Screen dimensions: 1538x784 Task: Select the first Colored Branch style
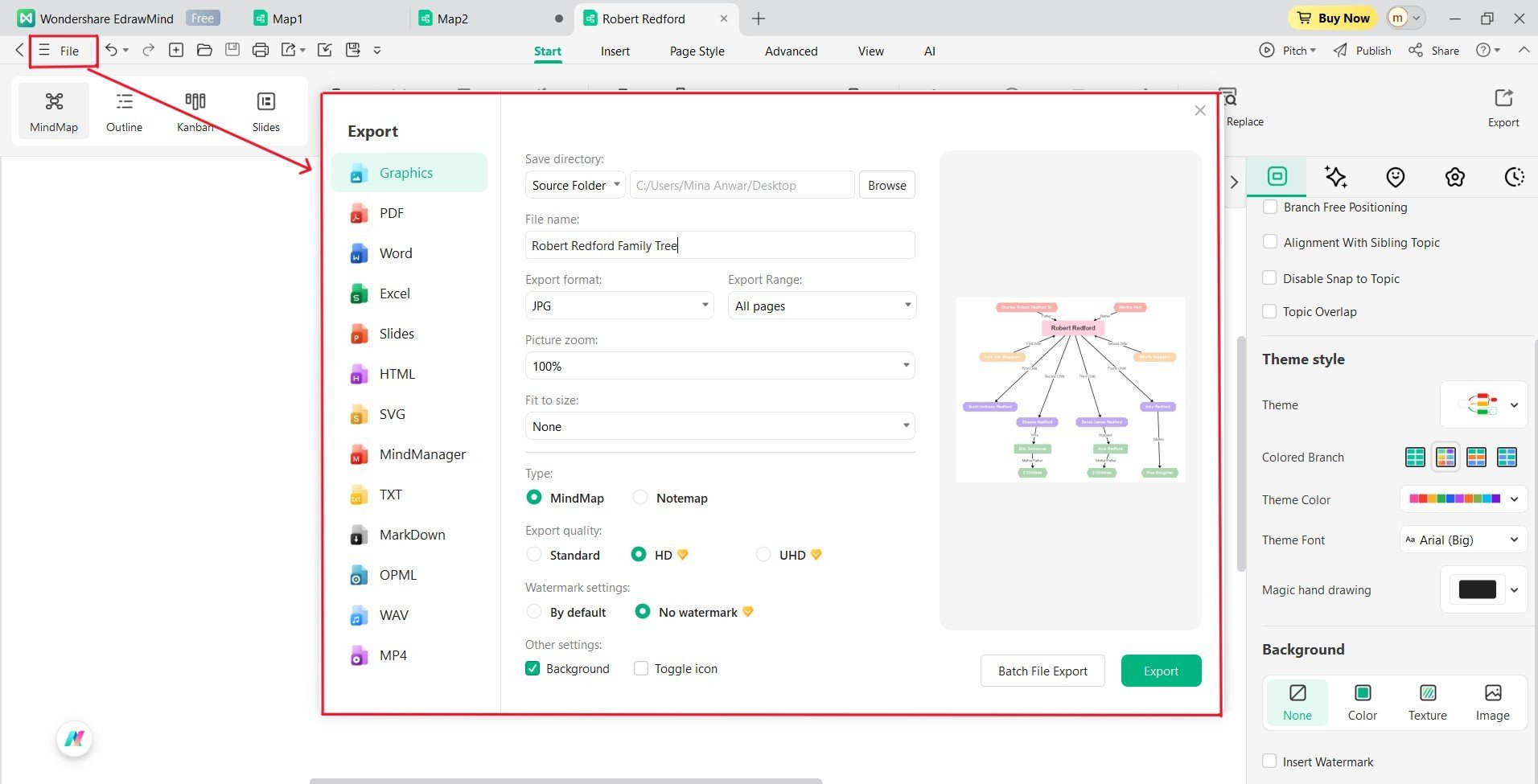1415,458
